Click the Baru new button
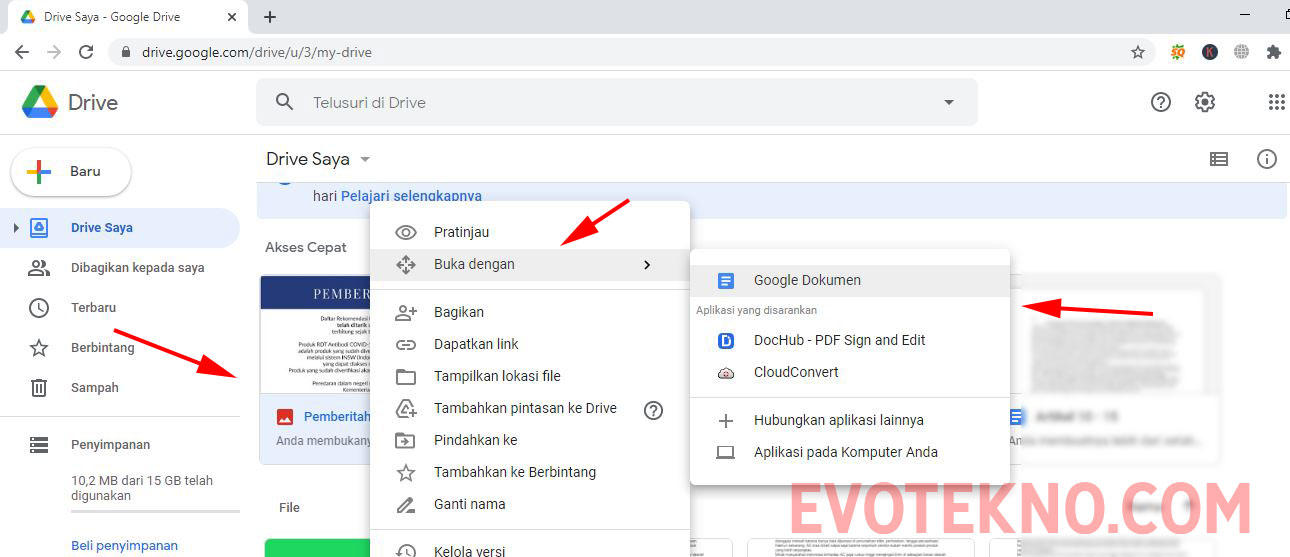The height and width of the screenshot is (557, 1290). [x=71, y=171]
